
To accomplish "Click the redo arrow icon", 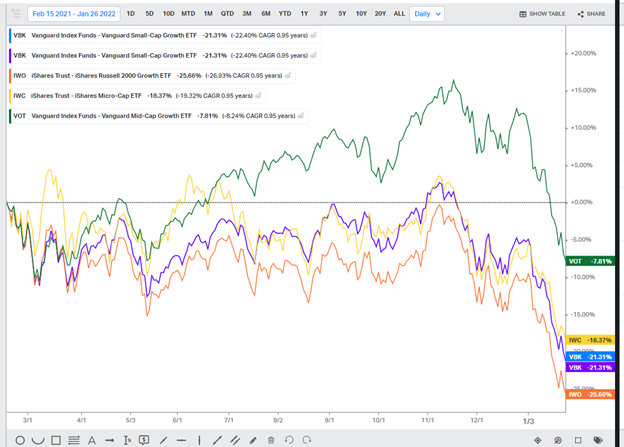I will [x=306, y=440].
